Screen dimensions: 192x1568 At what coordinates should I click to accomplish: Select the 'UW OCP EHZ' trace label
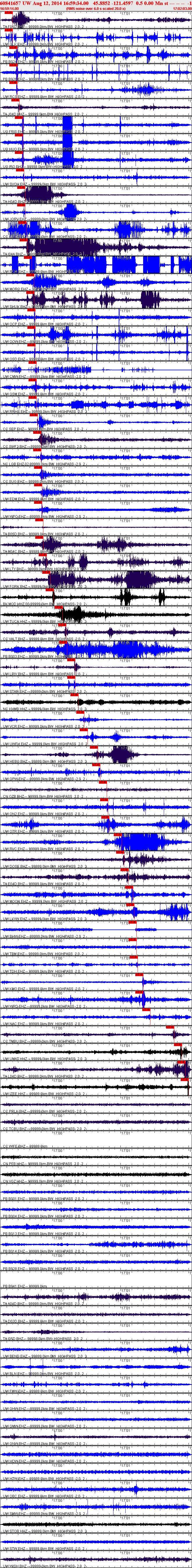click(x=14, y=324)
